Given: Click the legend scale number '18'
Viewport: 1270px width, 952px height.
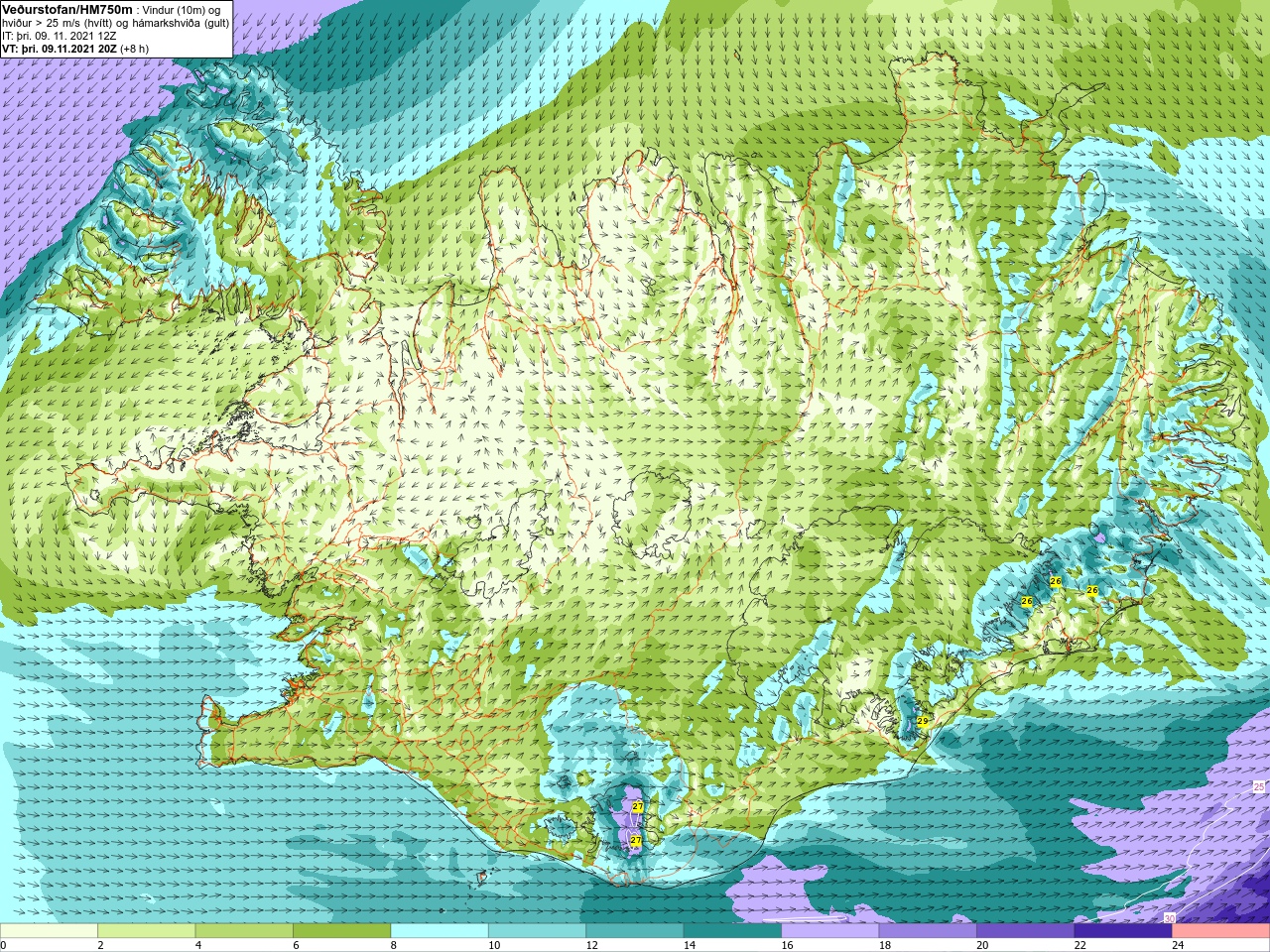Looking at the screenshot, I should click(884, 945).
